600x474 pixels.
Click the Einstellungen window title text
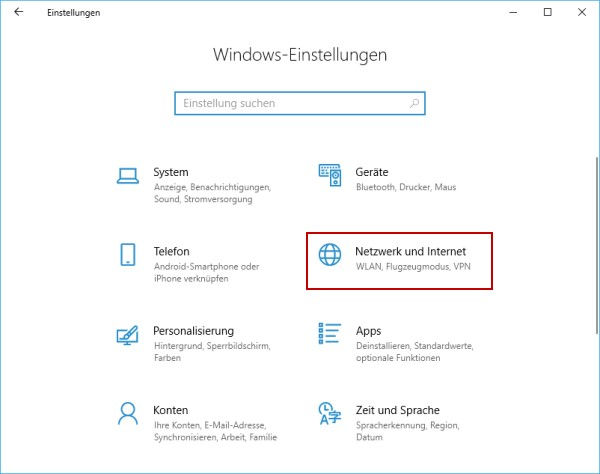73,13
